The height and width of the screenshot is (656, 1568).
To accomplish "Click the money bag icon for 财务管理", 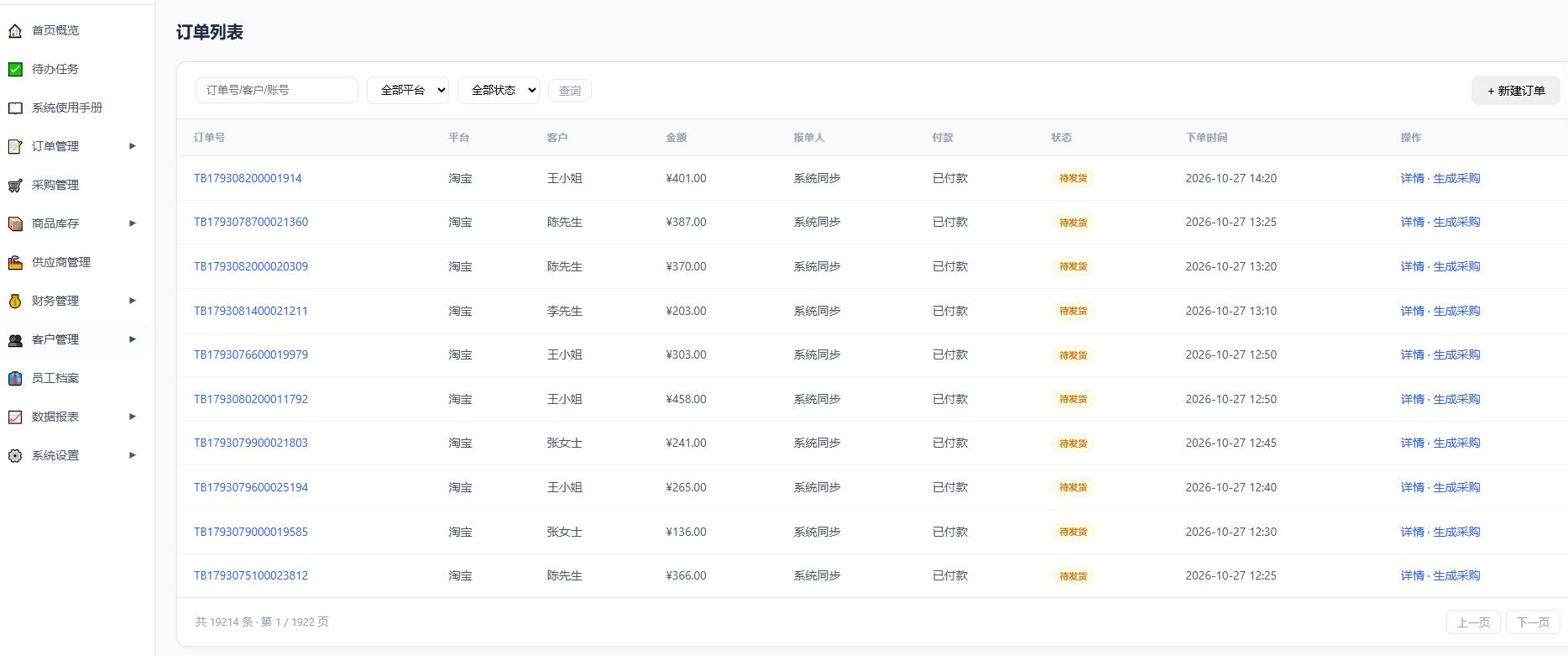I will click(15, 302).
